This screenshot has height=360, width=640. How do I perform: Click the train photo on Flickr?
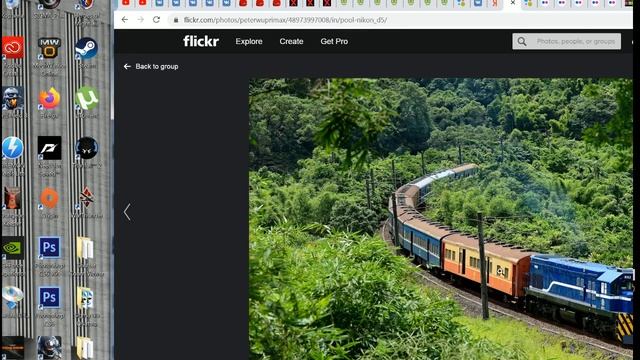pyautogui.click(x=441, y=219)
